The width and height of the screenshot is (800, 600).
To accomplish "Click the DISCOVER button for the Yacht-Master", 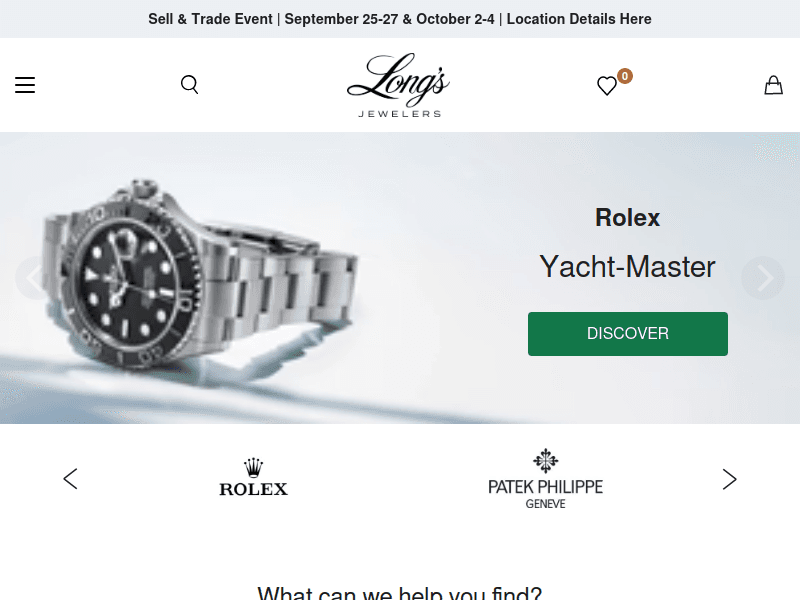I will tap(628, 333).
